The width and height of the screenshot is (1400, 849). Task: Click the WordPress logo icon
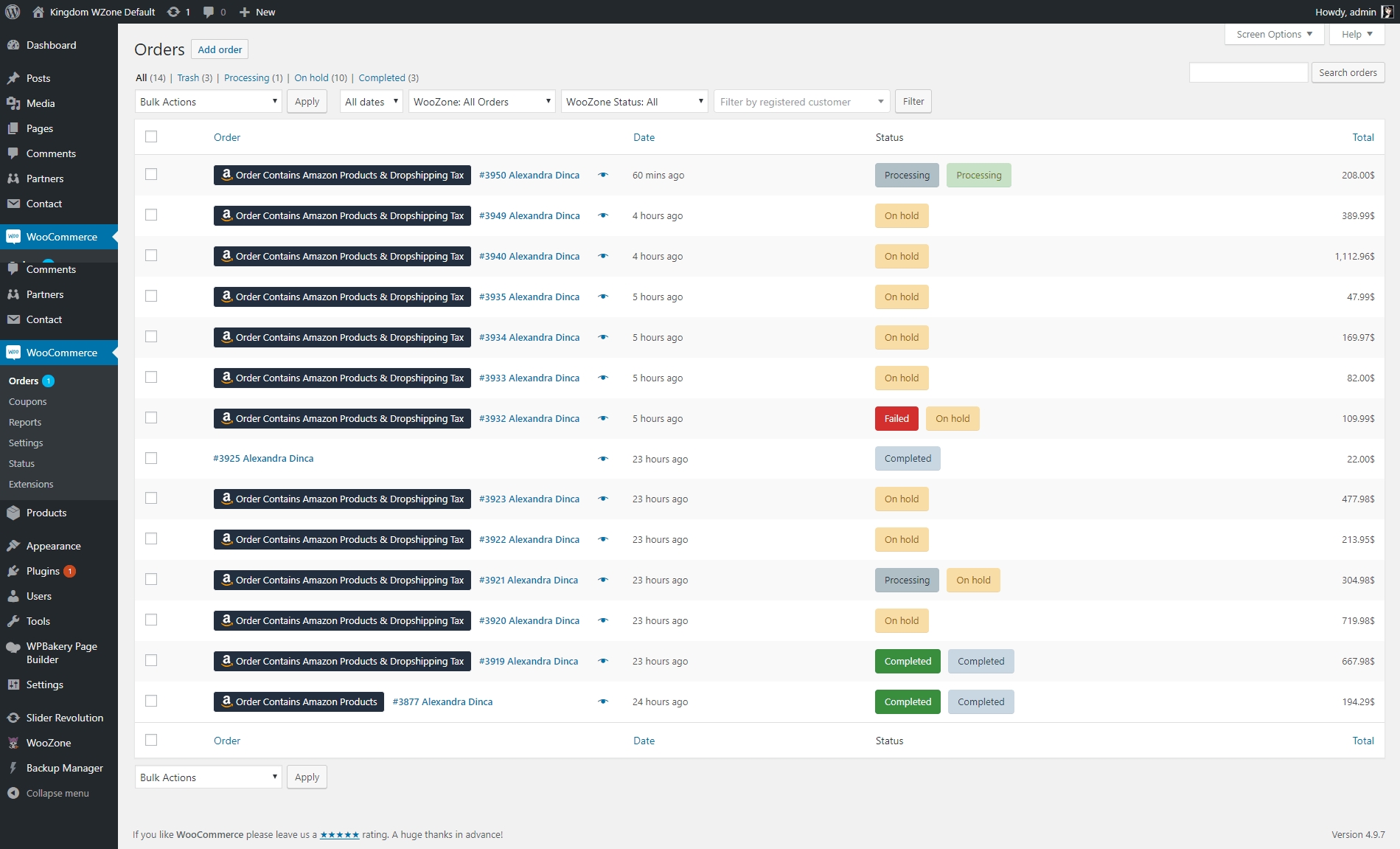tap(13, 12)
